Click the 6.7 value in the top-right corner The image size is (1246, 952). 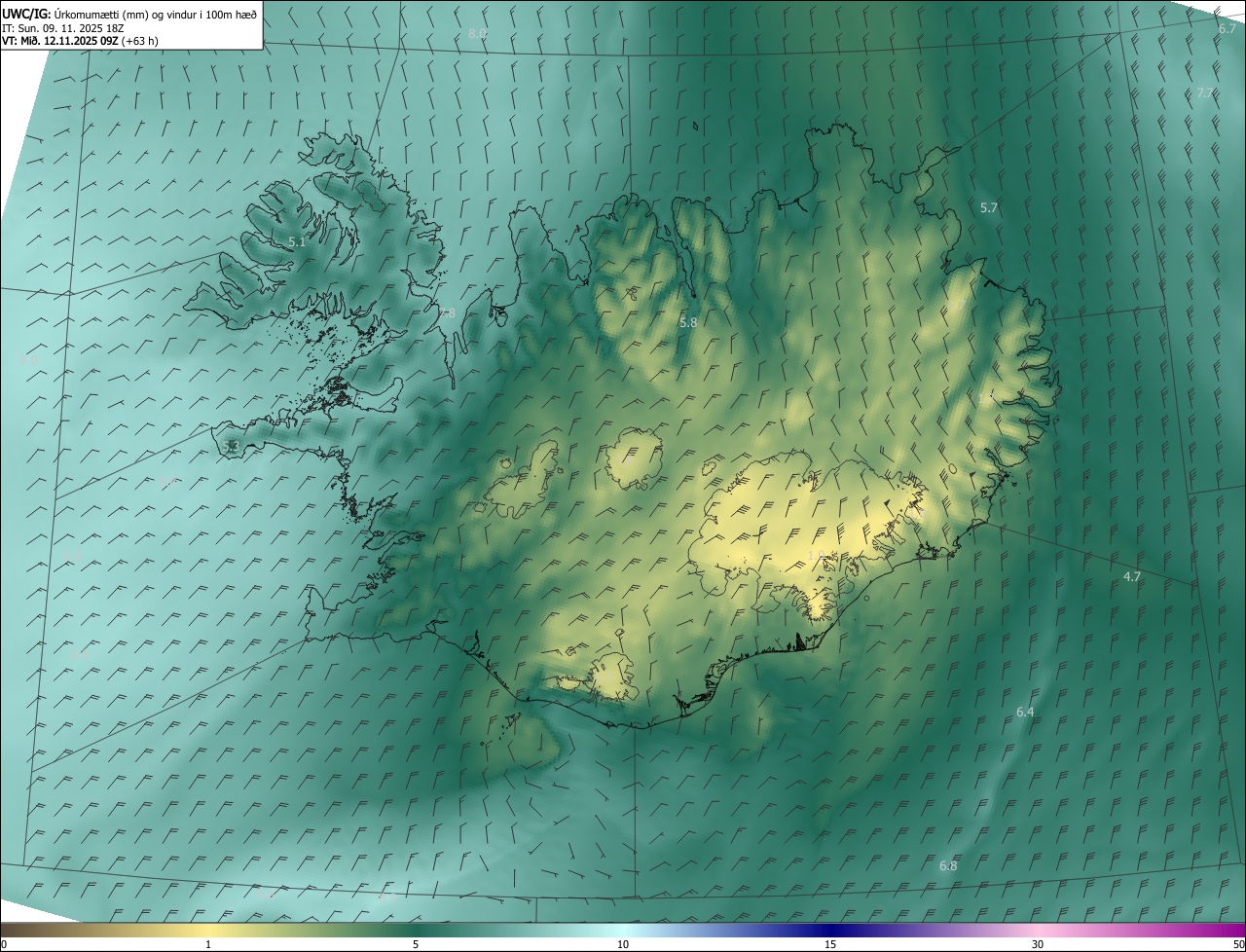(1227, 29)
